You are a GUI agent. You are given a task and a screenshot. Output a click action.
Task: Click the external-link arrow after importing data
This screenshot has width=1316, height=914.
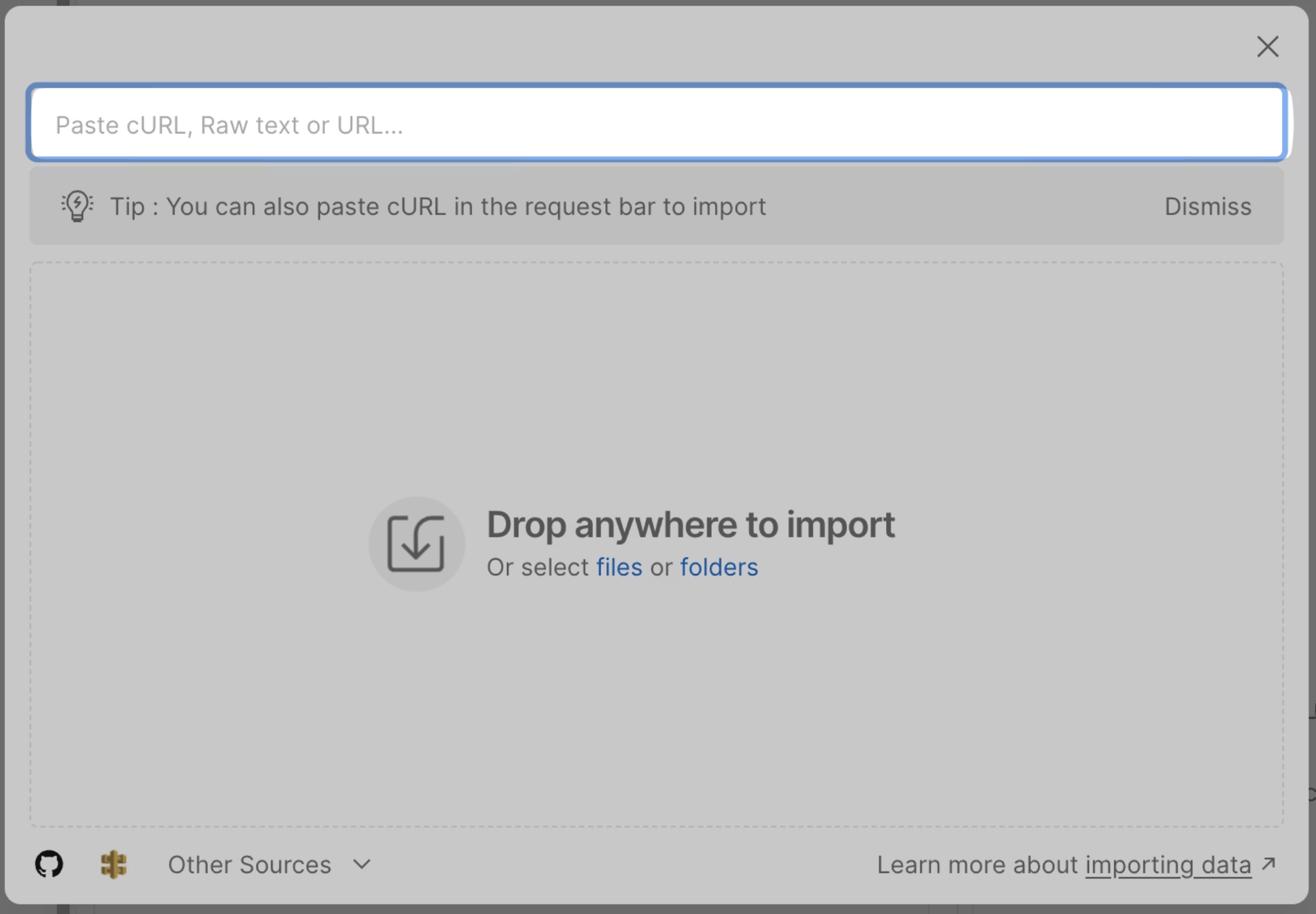pos(1269,863)
